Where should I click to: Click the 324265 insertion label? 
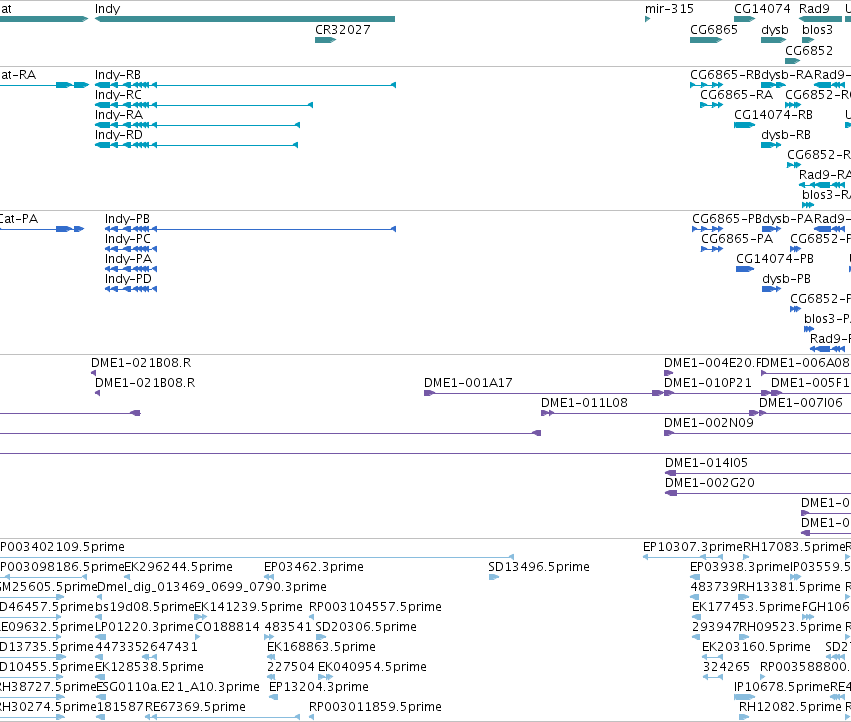726,667
